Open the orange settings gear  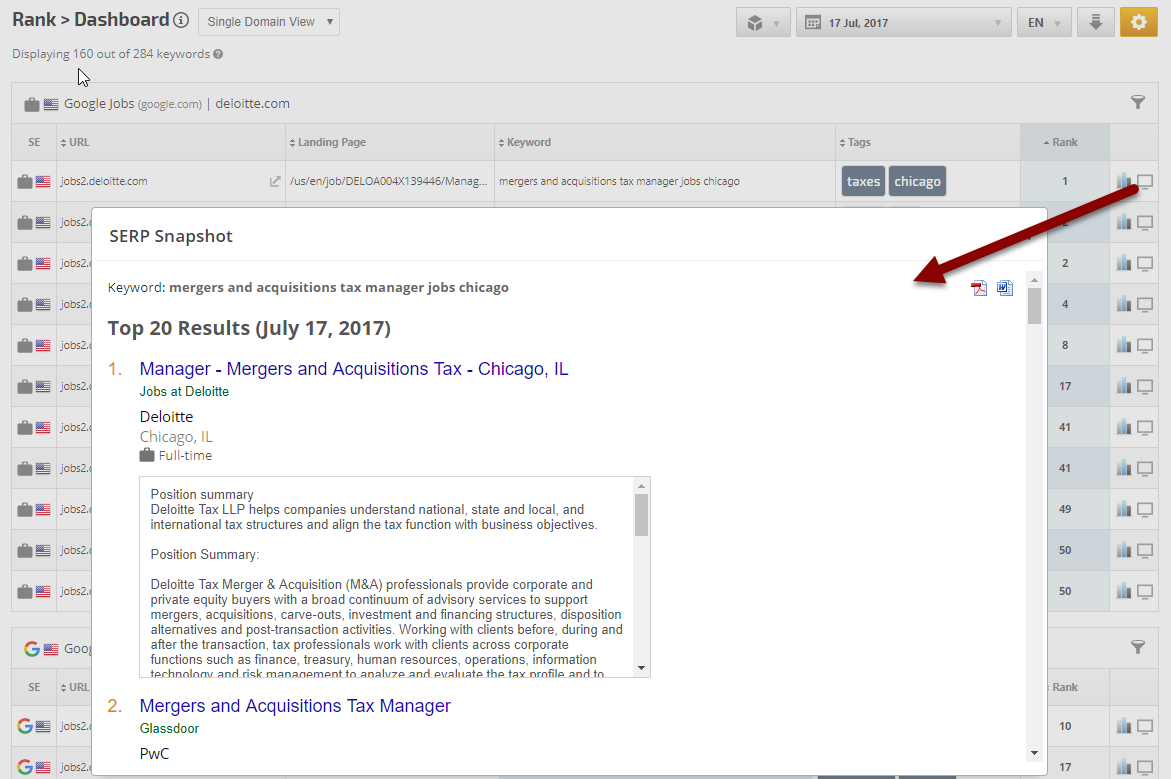1138,22
